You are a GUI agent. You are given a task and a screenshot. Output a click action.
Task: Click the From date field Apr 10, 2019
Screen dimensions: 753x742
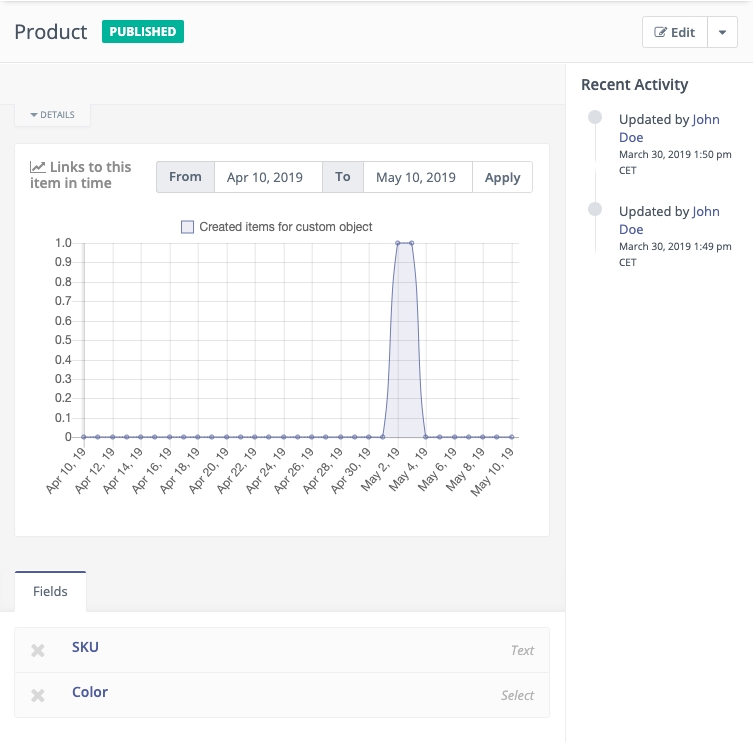pyautogui.click(x=267, y=177)
